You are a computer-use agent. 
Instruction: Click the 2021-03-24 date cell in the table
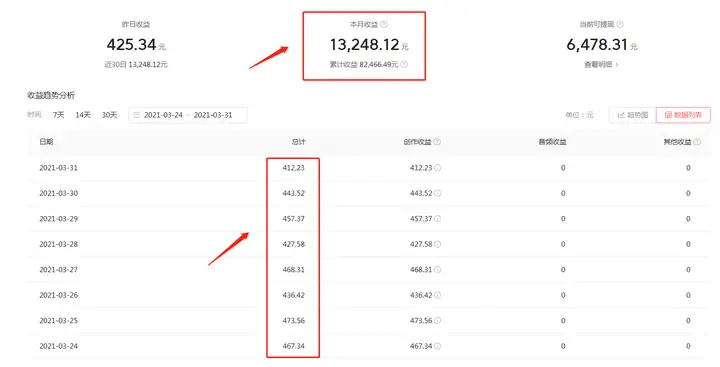click(58, 346)
